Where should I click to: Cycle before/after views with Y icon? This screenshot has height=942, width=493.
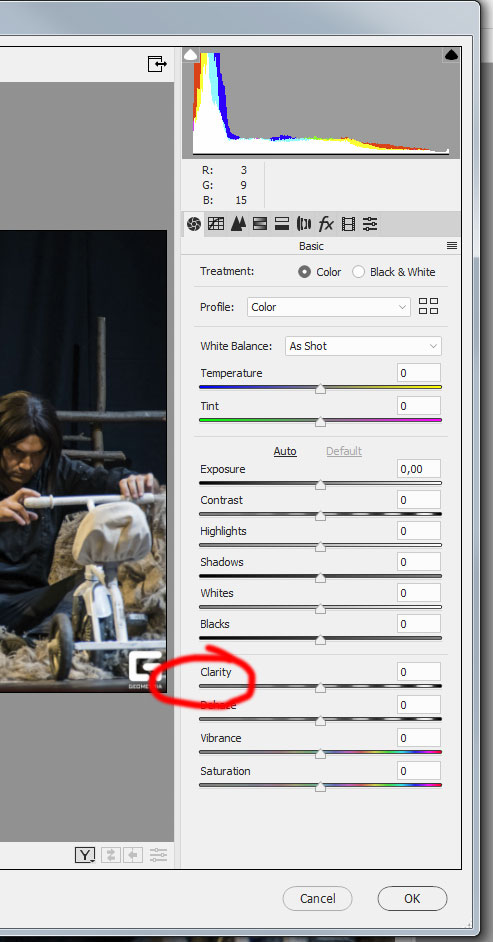point(85,855)
